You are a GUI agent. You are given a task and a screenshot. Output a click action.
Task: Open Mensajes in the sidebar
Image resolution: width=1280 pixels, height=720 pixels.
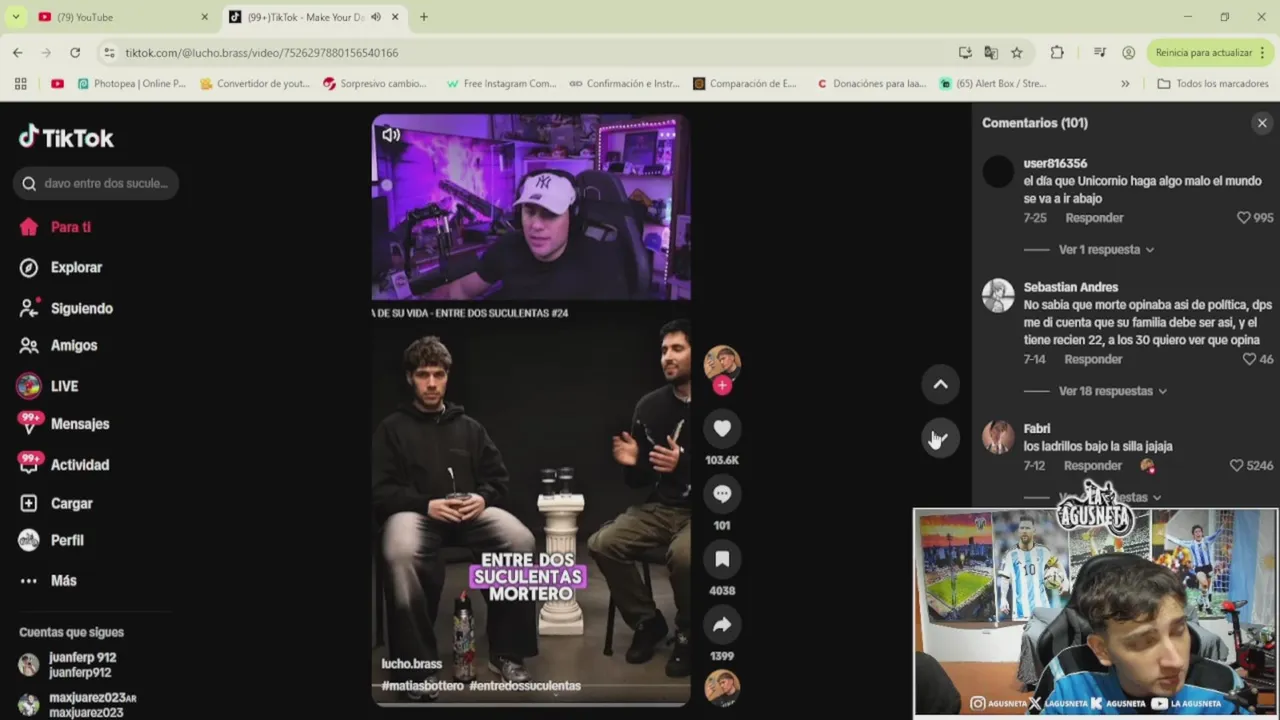coord(64,424)
